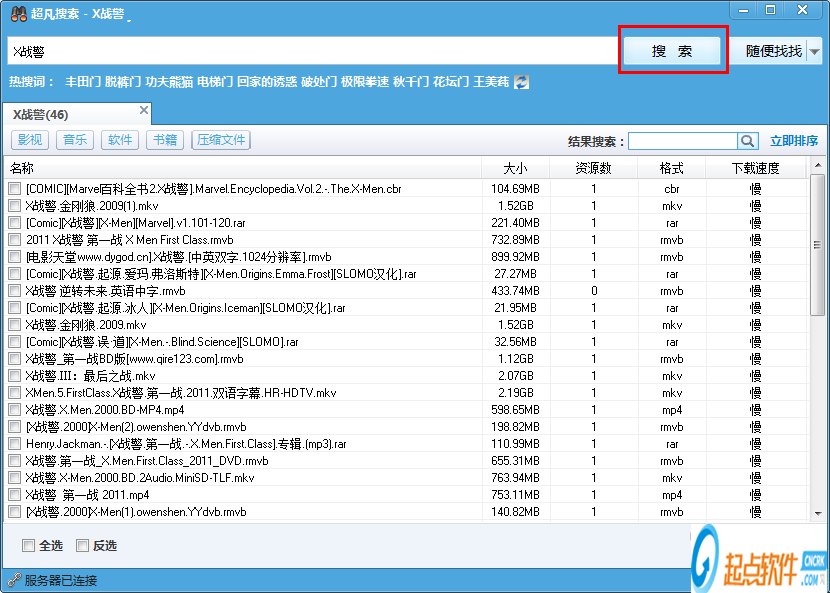
Task: Tick checkbox for Origins.Iceman rar file
Action: [x=15, y=308]
